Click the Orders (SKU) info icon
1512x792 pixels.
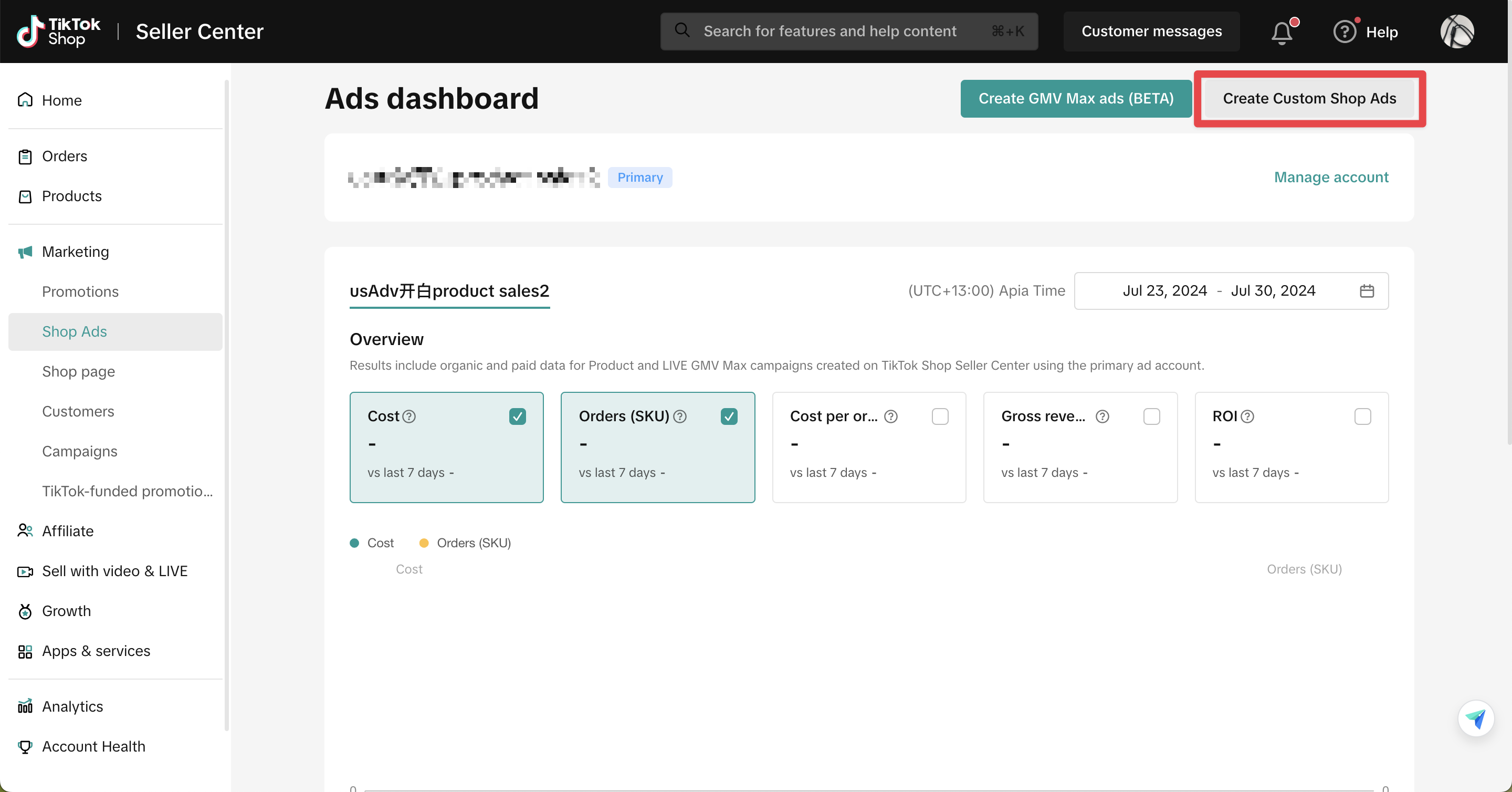(x=680, y=416)
